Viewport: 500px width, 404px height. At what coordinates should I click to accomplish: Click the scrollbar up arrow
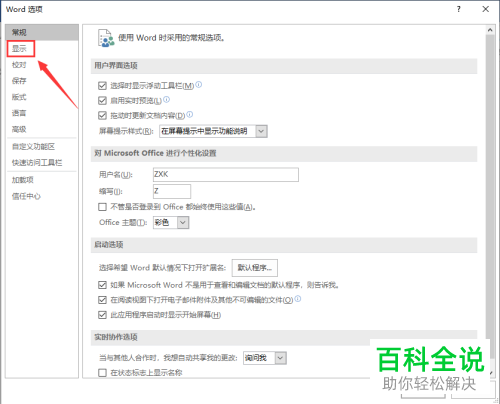[490, 30]
